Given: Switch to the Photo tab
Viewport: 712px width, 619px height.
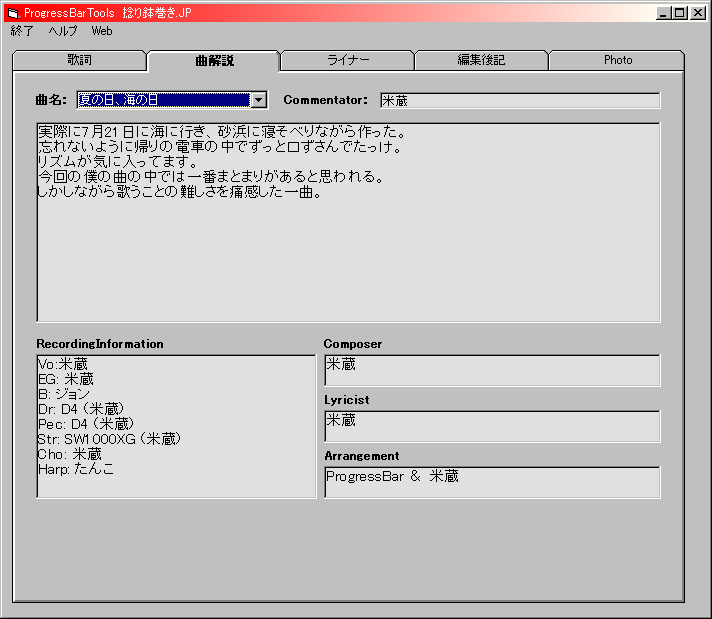Looking at the screenshot, I should [617, 60].
